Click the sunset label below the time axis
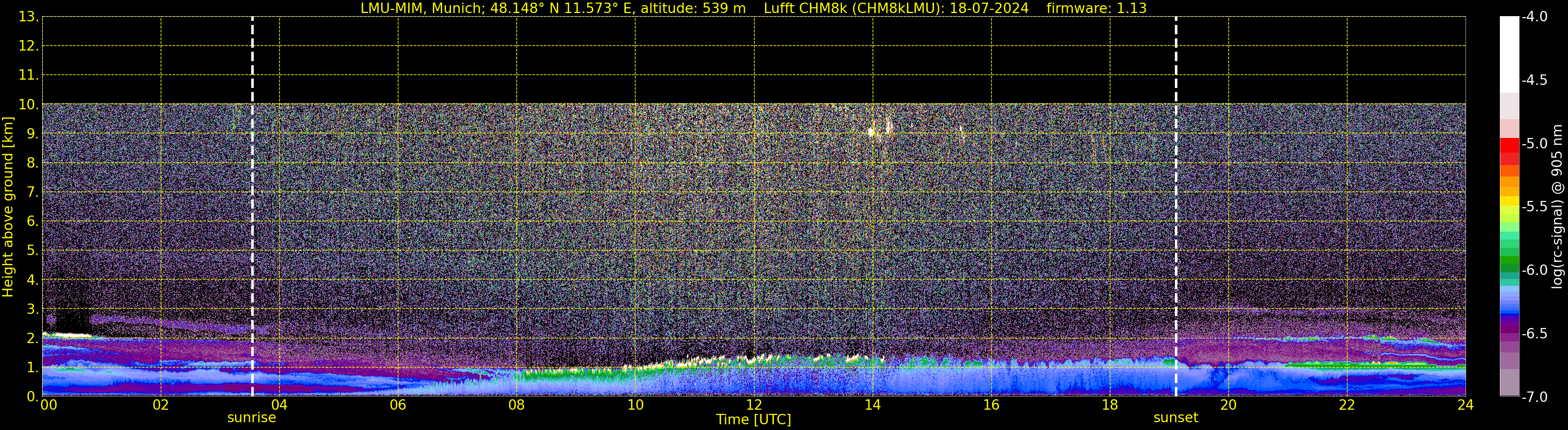 click(x=1175, y=418)
